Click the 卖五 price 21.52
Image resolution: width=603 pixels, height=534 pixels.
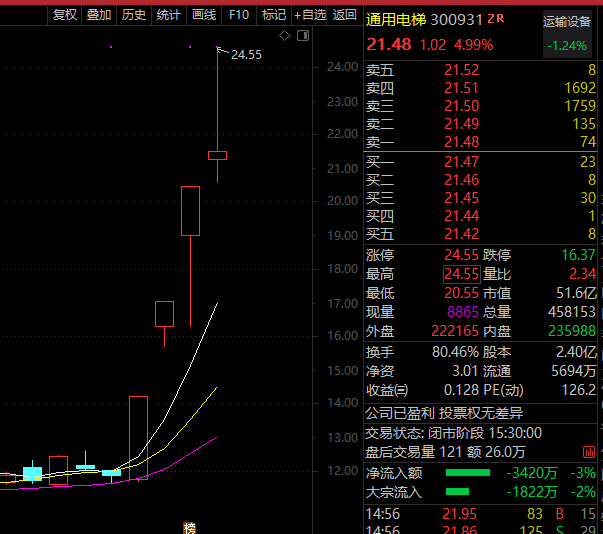tap(461, 70)
